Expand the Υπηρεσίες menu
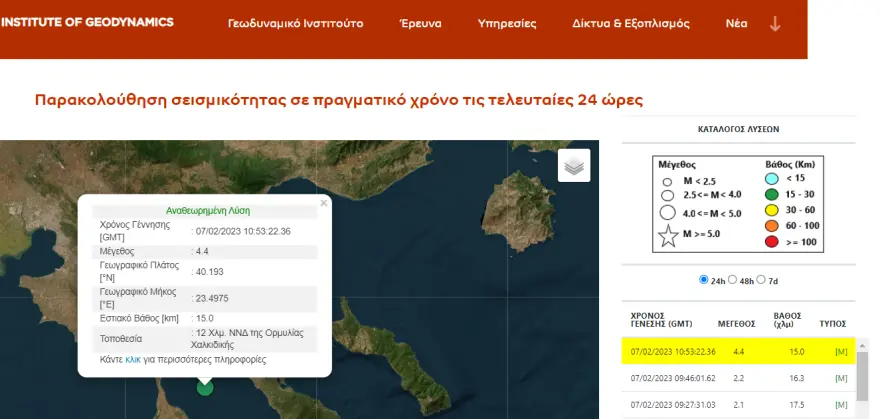 click(x=507, y=23)
